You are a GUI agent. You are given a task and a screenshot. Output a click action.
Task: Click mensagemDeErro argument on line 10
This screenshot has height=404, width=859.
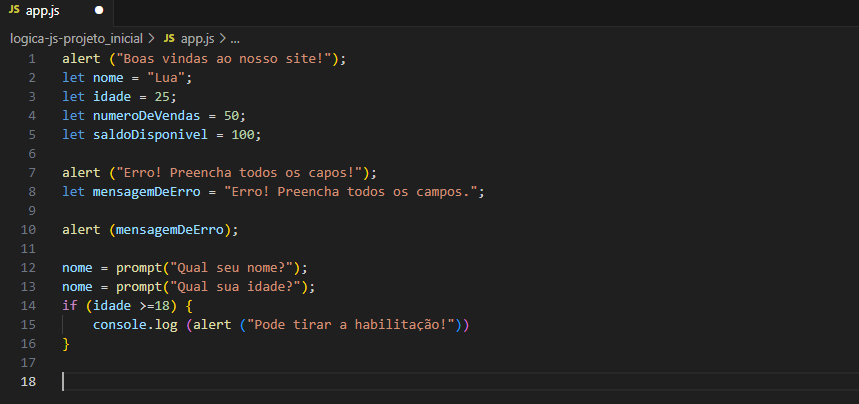coord(169,230)
